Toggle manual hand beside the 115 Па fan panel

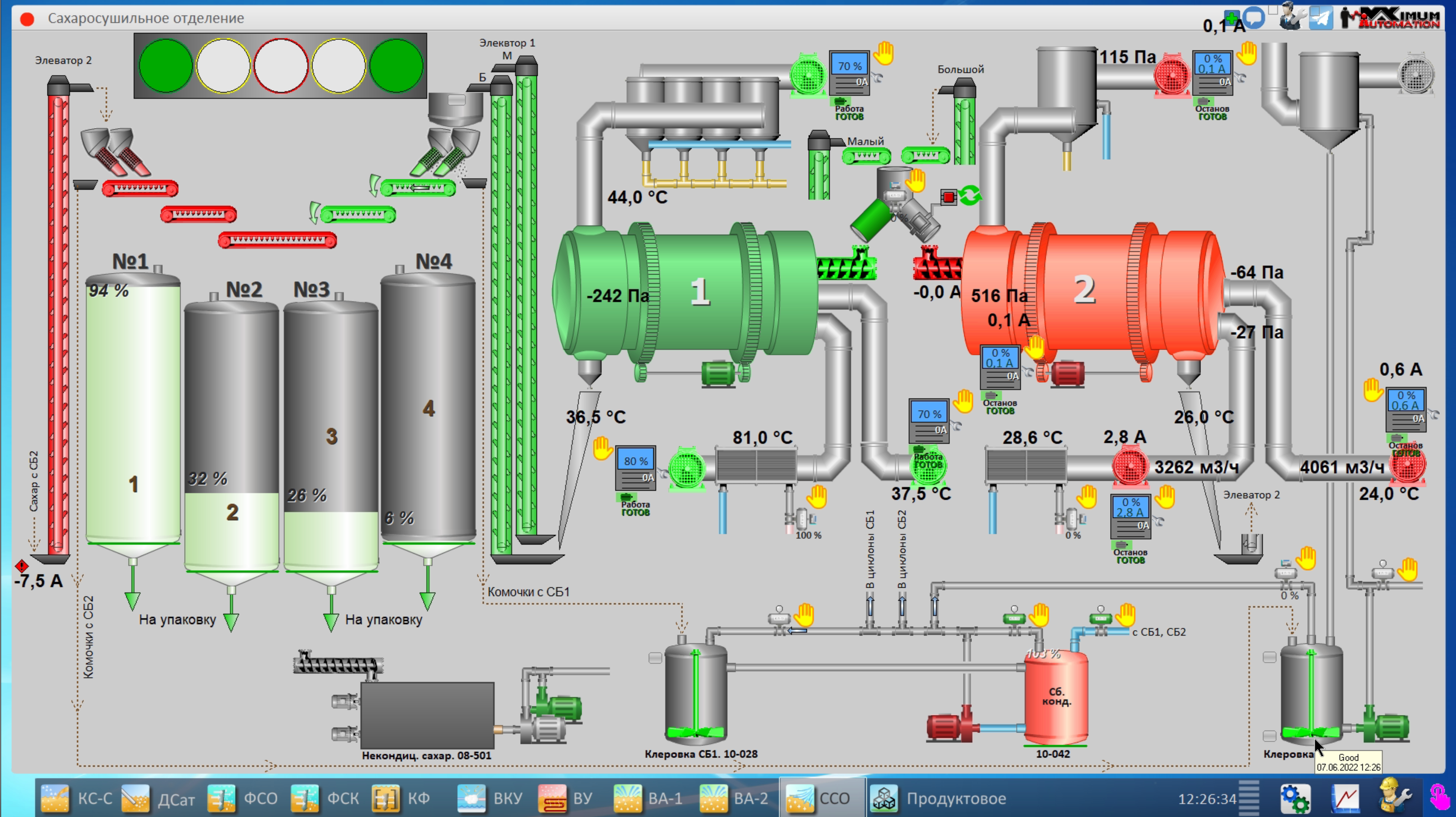point(1246,54)
